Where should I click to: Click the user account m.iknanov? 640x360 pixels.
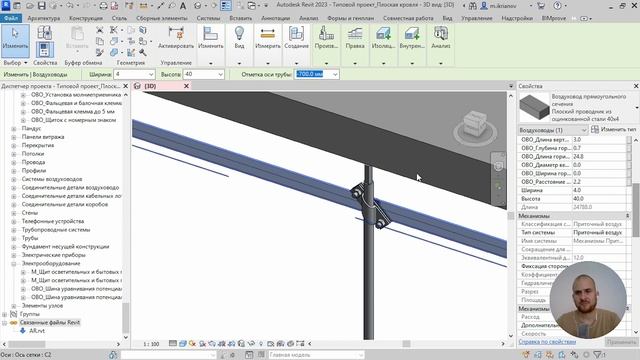[503, 6]
